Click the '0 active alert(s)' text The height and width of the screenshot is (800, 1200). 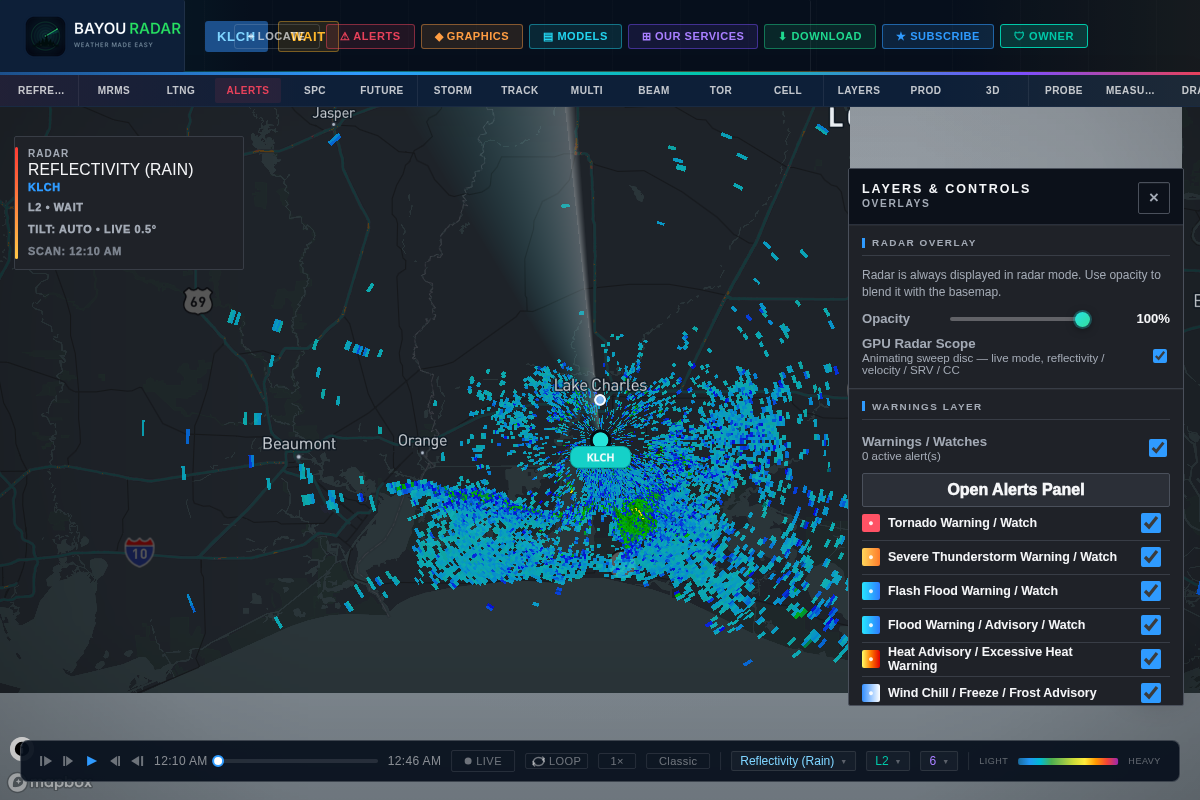click(x=901, y=456)
